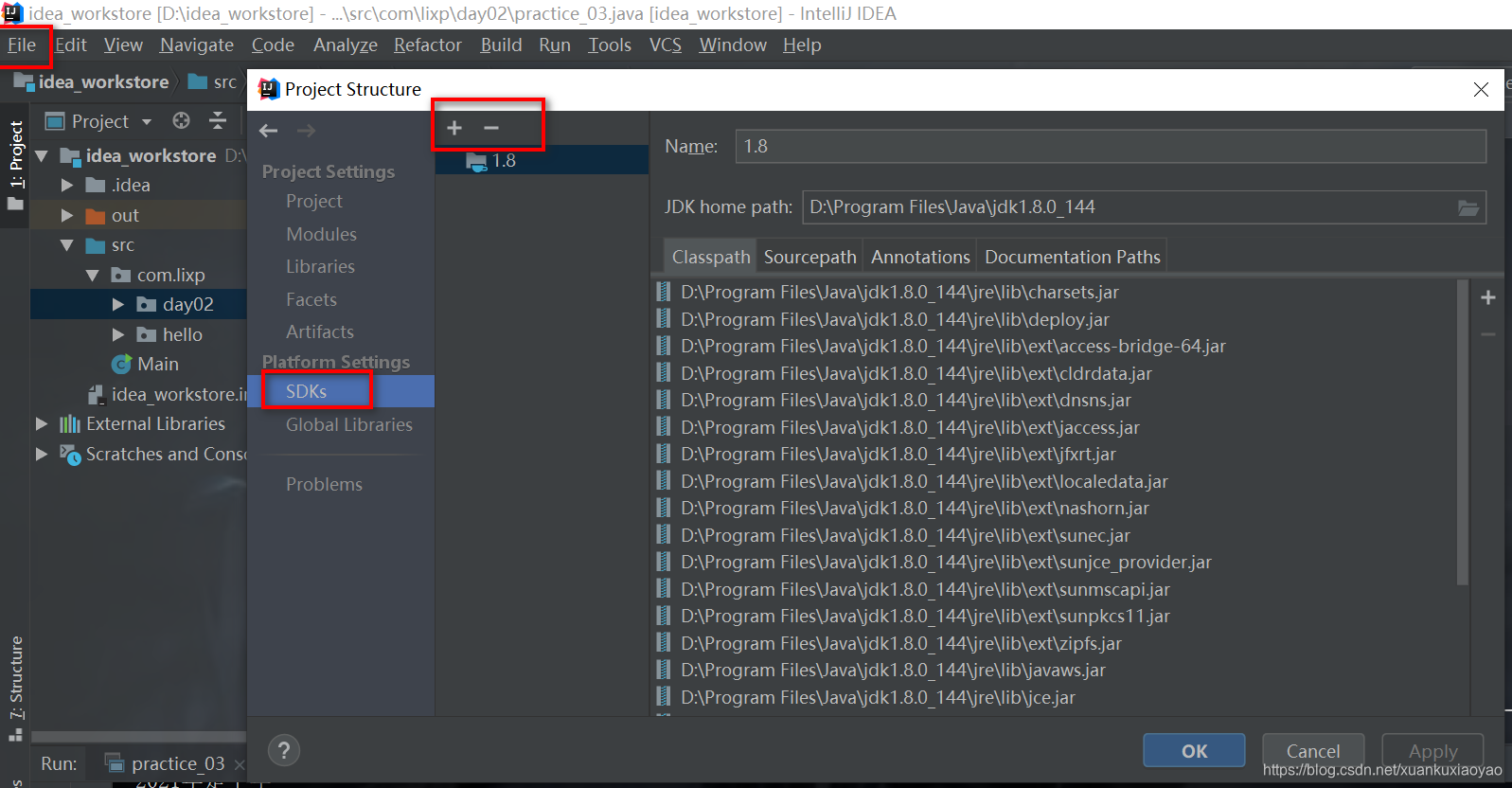The image size is (1512, 788).
Task: Click the OK button
Action: coord(1194,750)
